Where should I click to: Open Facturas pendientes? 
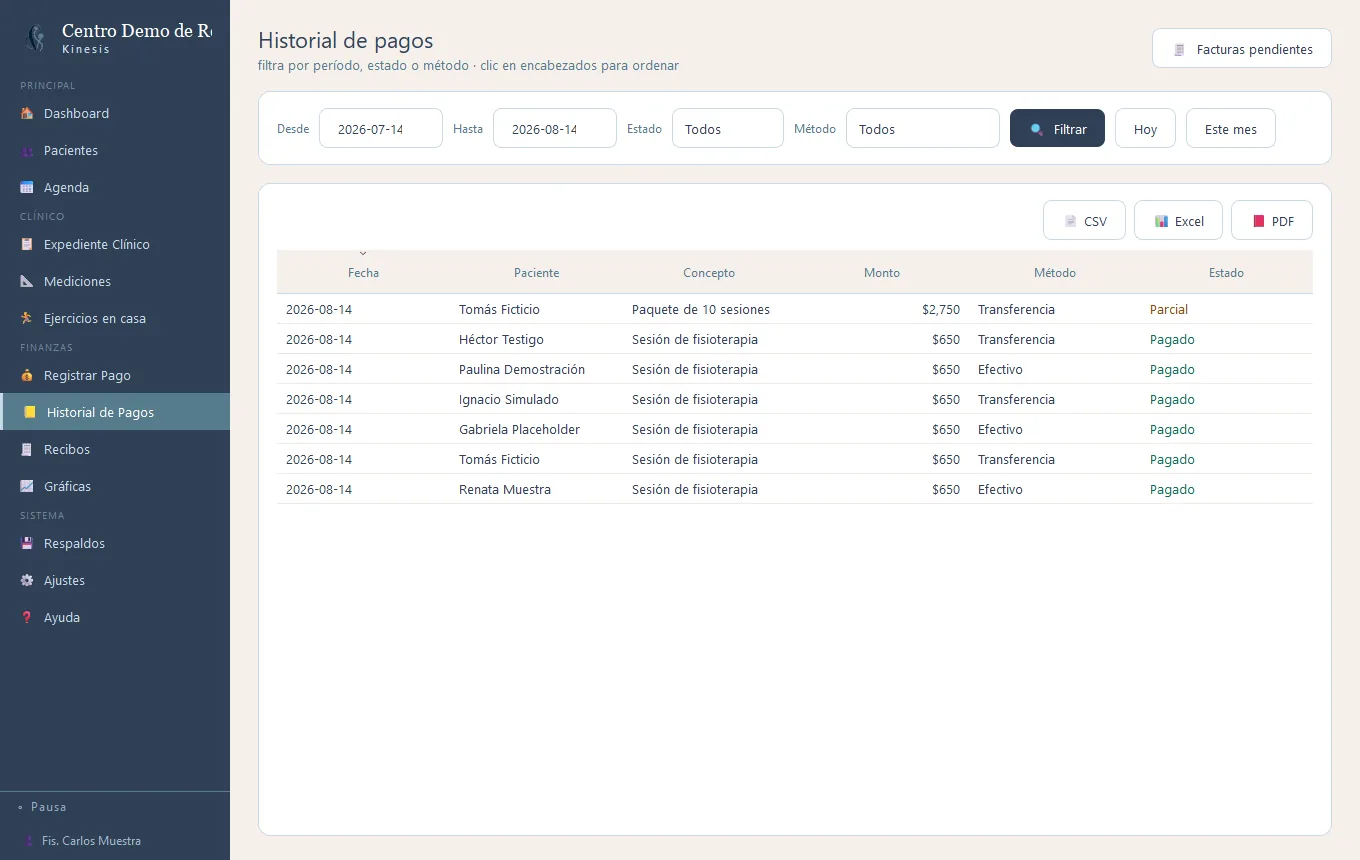click(1242, 48)
